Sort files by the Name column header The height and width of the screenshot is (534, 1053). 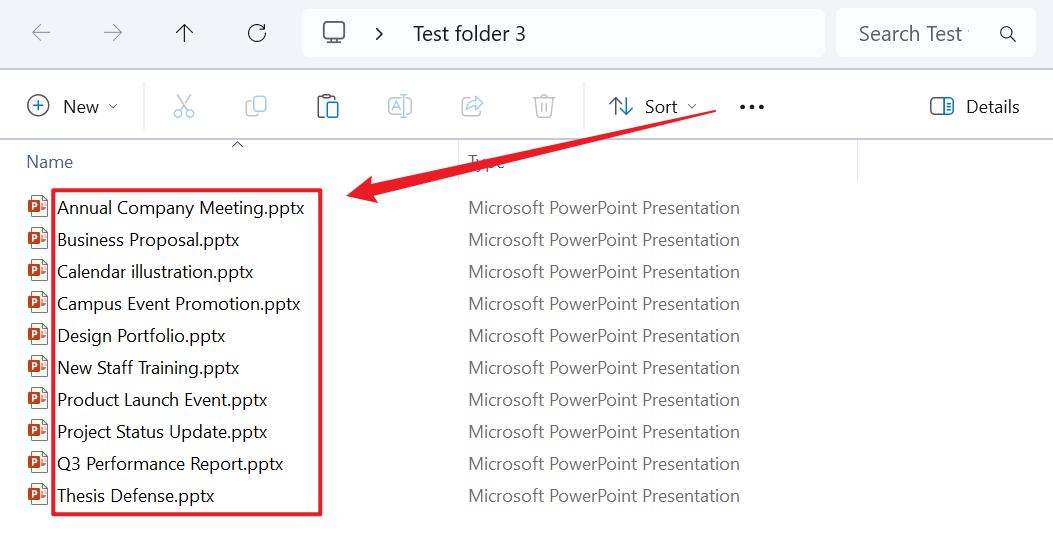(50, 162)
